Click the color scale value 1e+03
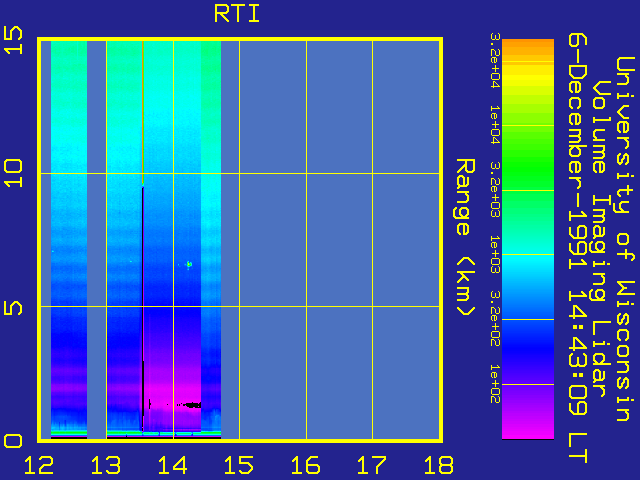 point(495,254)
